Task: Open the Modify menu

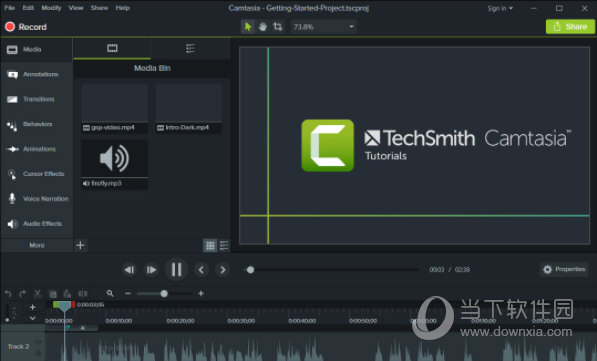Action: pyautogui.click(x=51, y=8)
